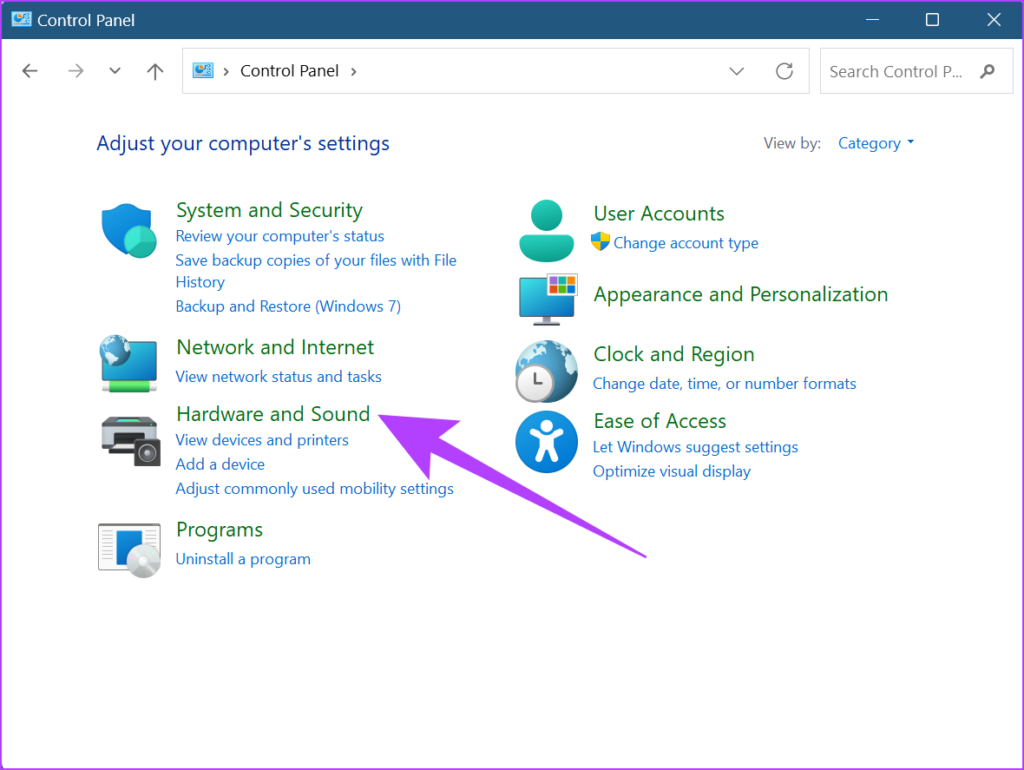Click the Programs category icon

coord(128,549)
